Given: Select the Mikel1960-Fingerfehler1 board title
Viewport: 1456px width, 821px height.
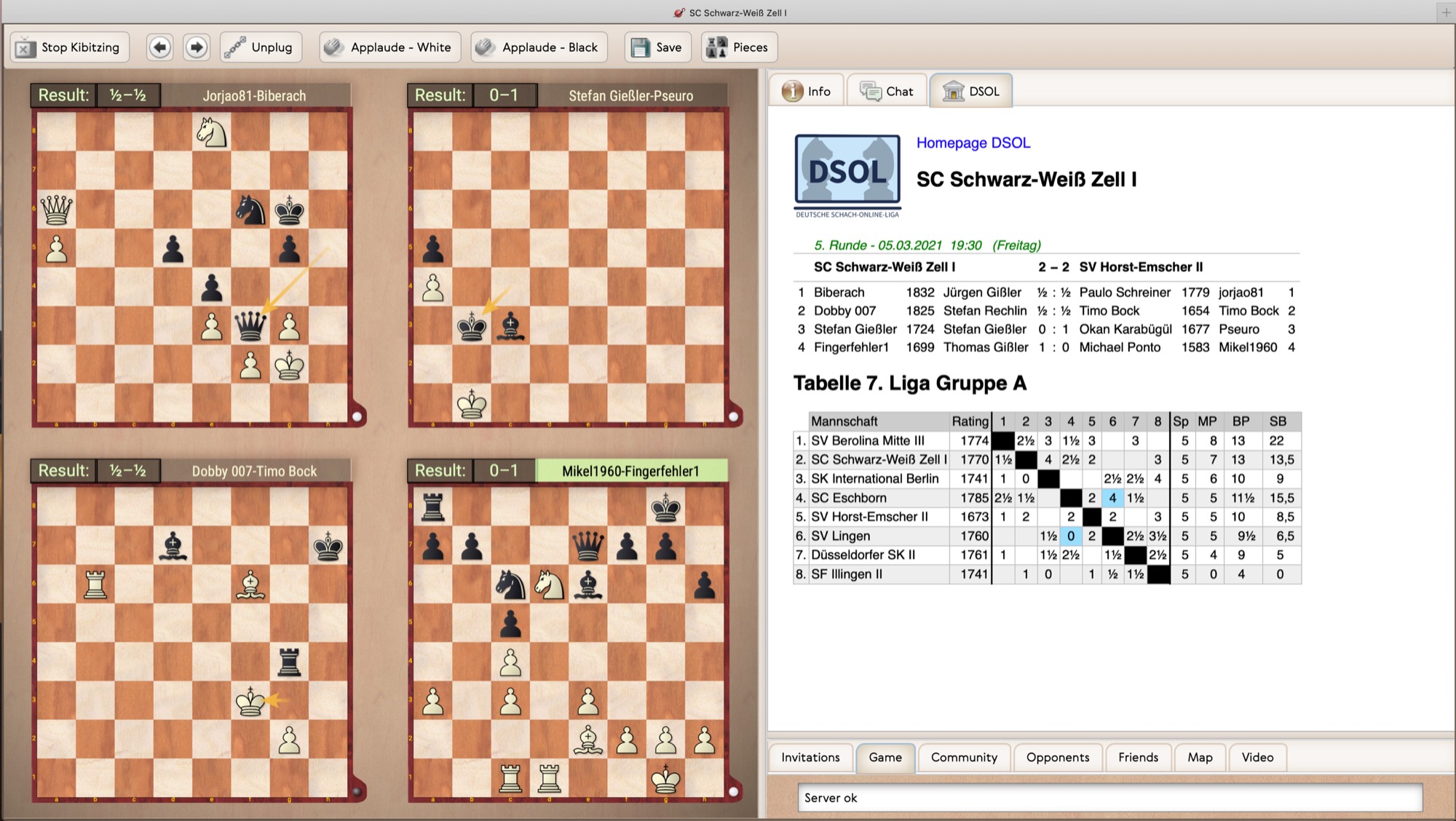Looking at the screenshot, I should pos(630,471).
